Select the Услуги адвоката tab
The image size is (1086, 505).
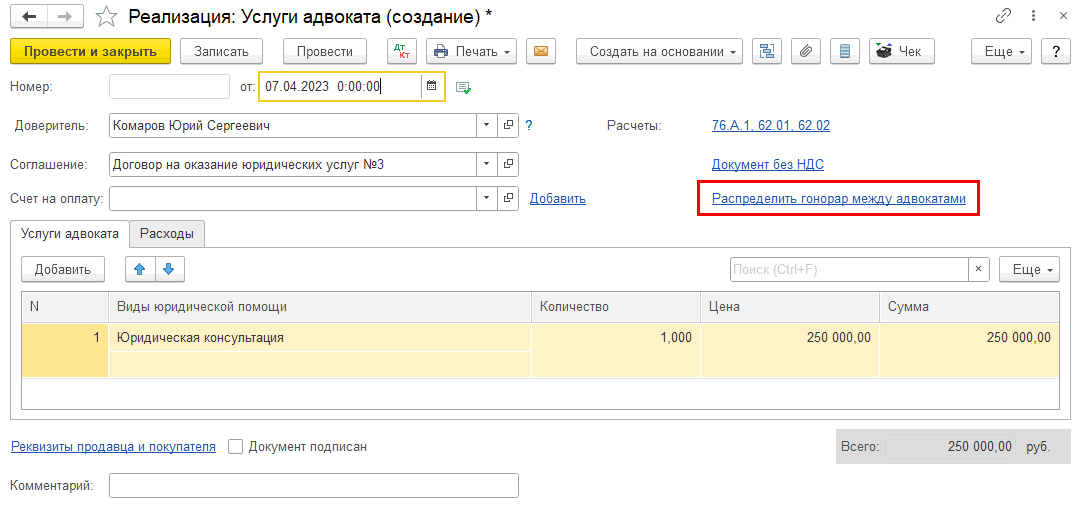[x=70, y=234]
